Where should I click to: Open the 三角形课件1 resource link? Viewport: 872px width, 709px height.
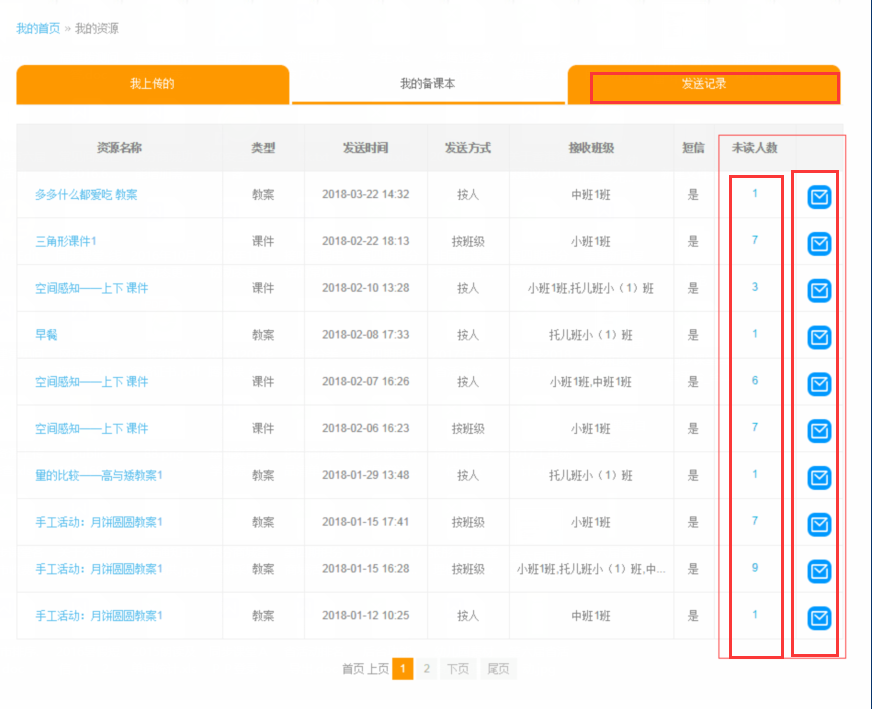66,241
